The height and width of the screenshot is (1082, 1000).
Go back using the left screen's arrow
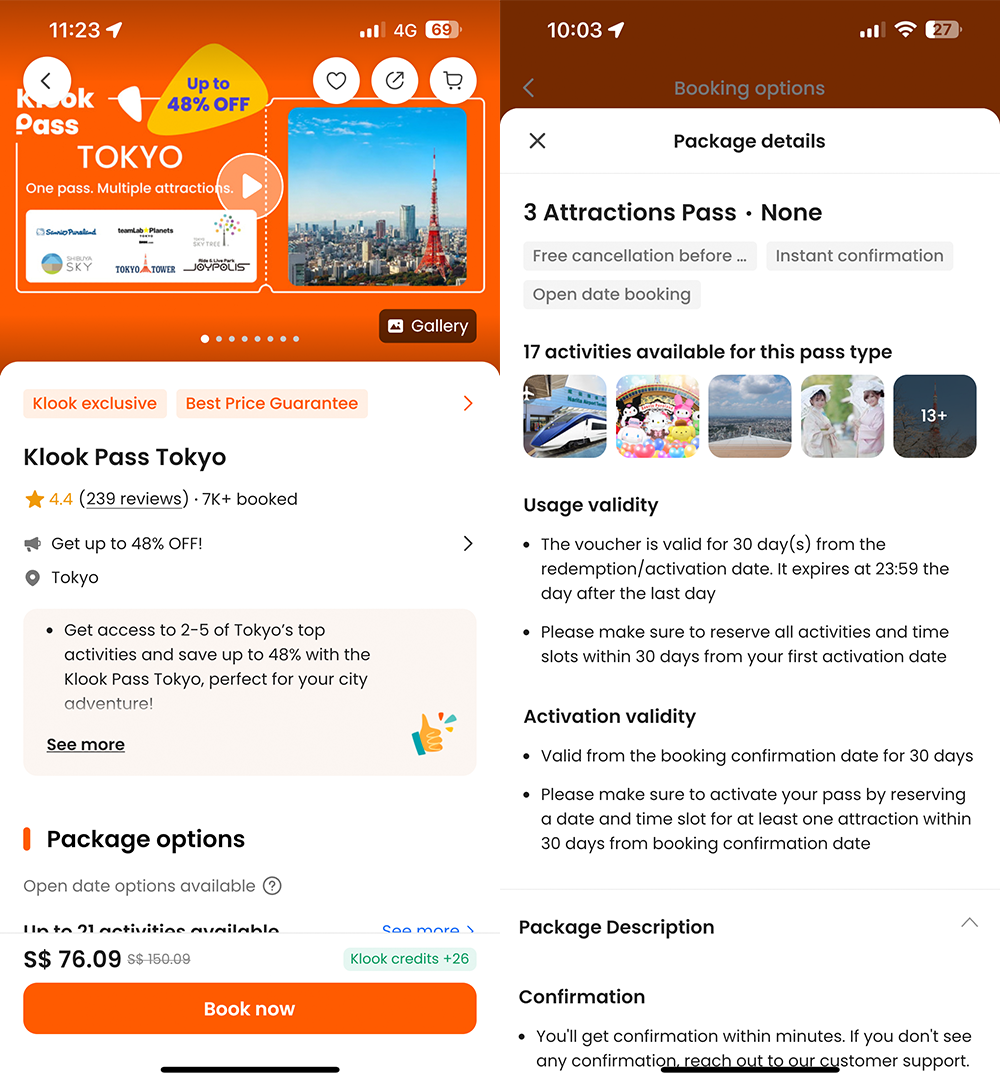point(47,81)
